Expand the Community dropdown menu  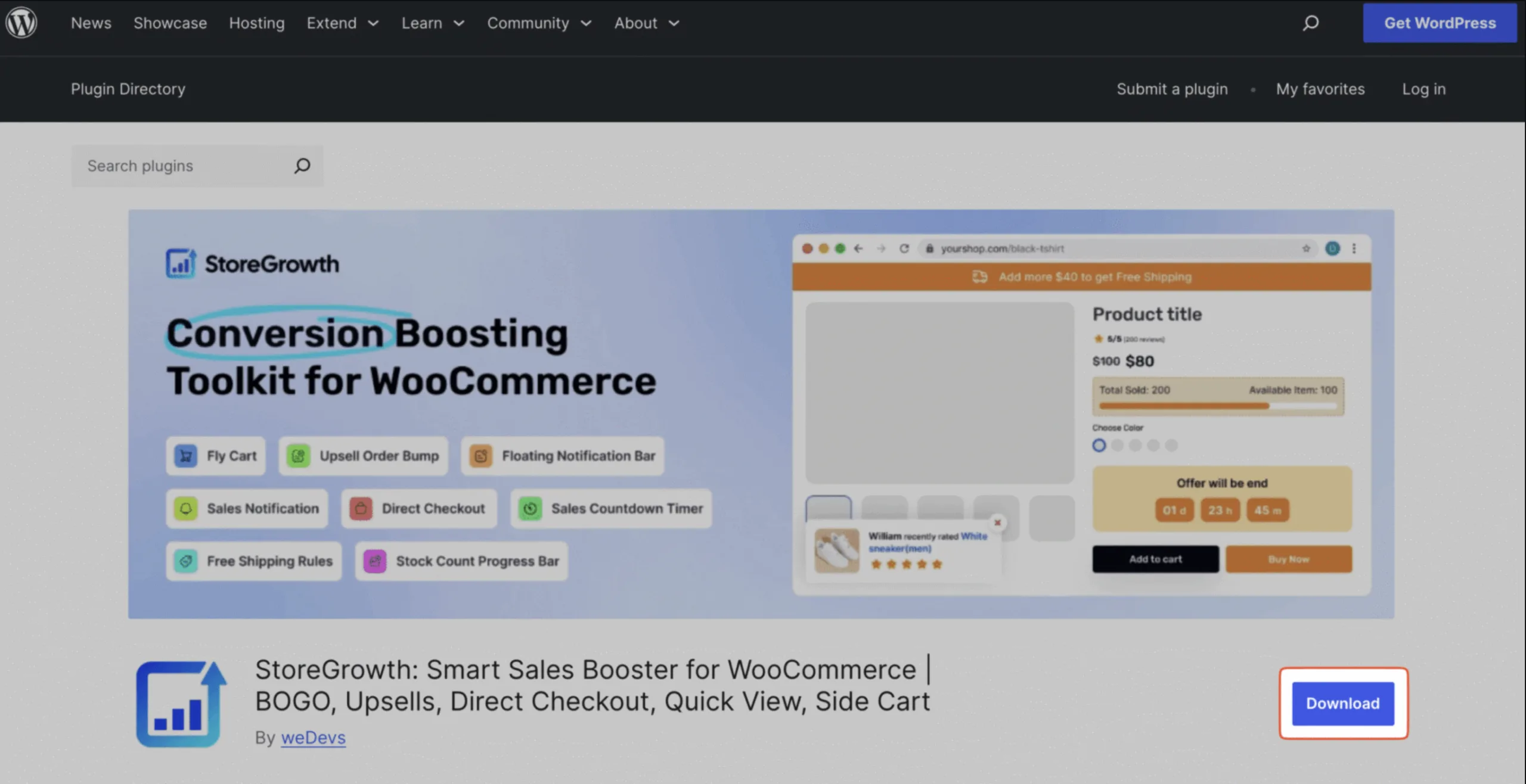[539, 23]
